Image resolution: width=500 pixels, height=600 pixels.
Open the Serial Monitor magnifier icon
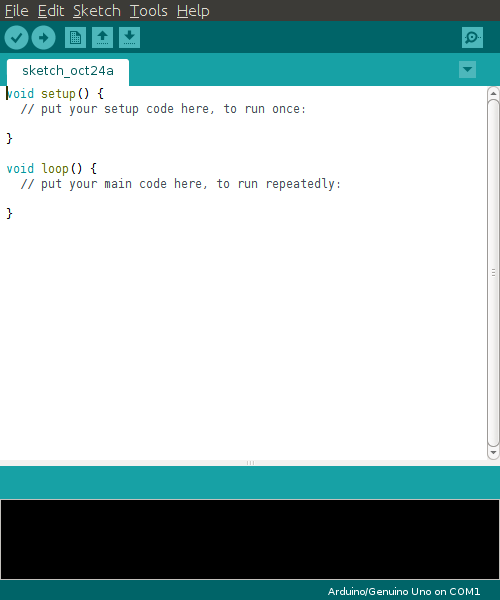(x=472, y=38)
